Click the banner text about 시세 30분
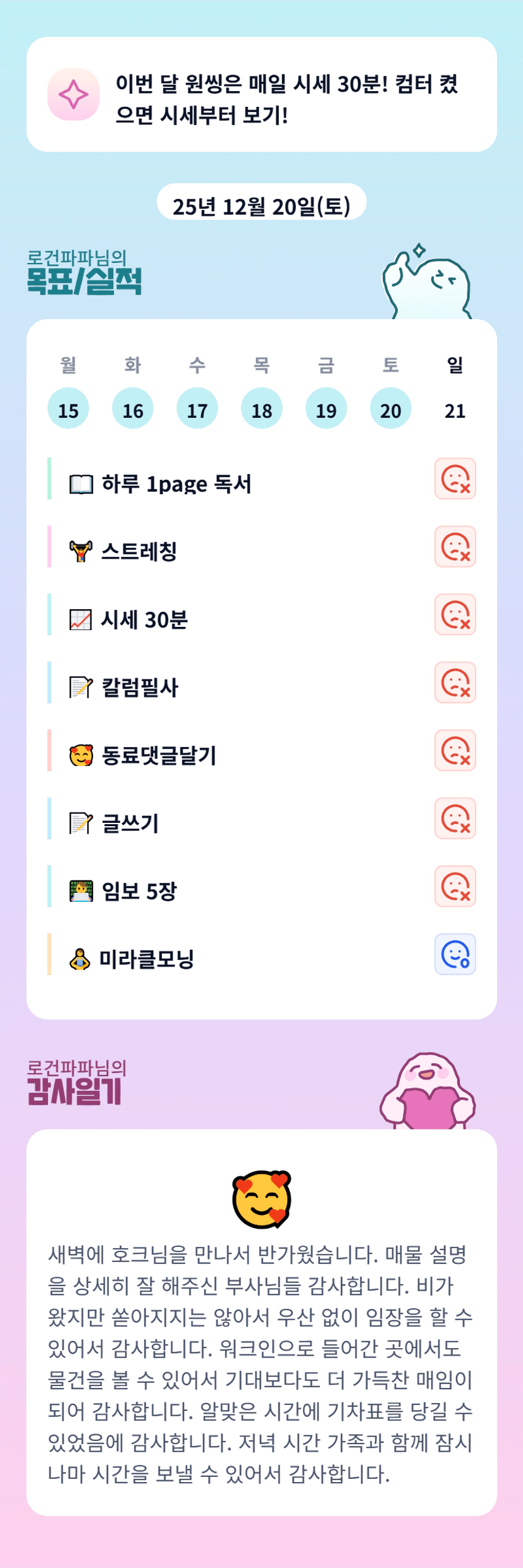The image size is (523, 1568). pyautogui.click(x=287, y=99)
